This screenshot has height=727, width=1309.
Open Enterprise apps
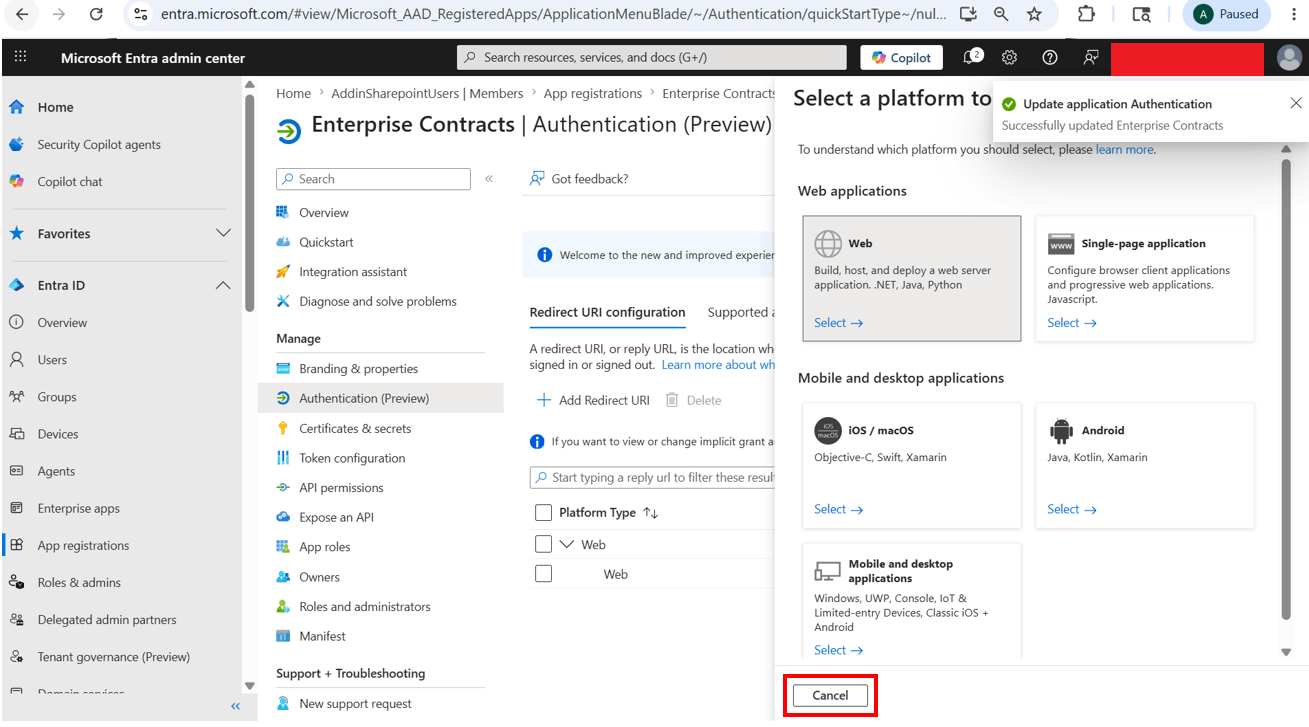point(79,508)
